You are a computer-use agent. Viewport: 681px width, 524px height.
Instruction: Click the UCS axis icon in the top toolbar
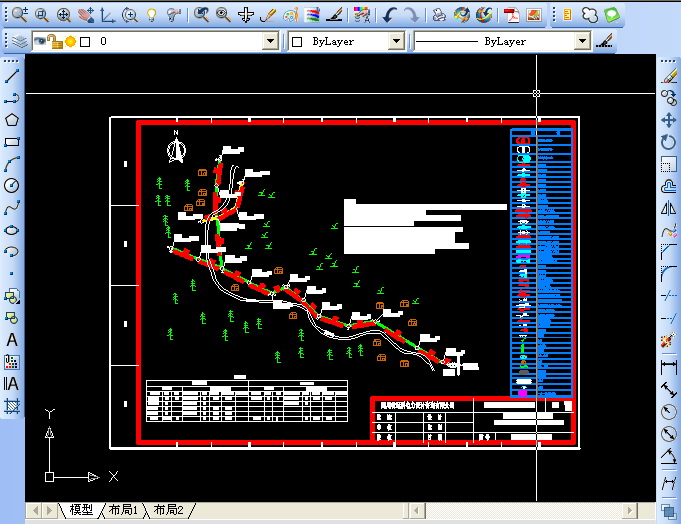point(108,15)
